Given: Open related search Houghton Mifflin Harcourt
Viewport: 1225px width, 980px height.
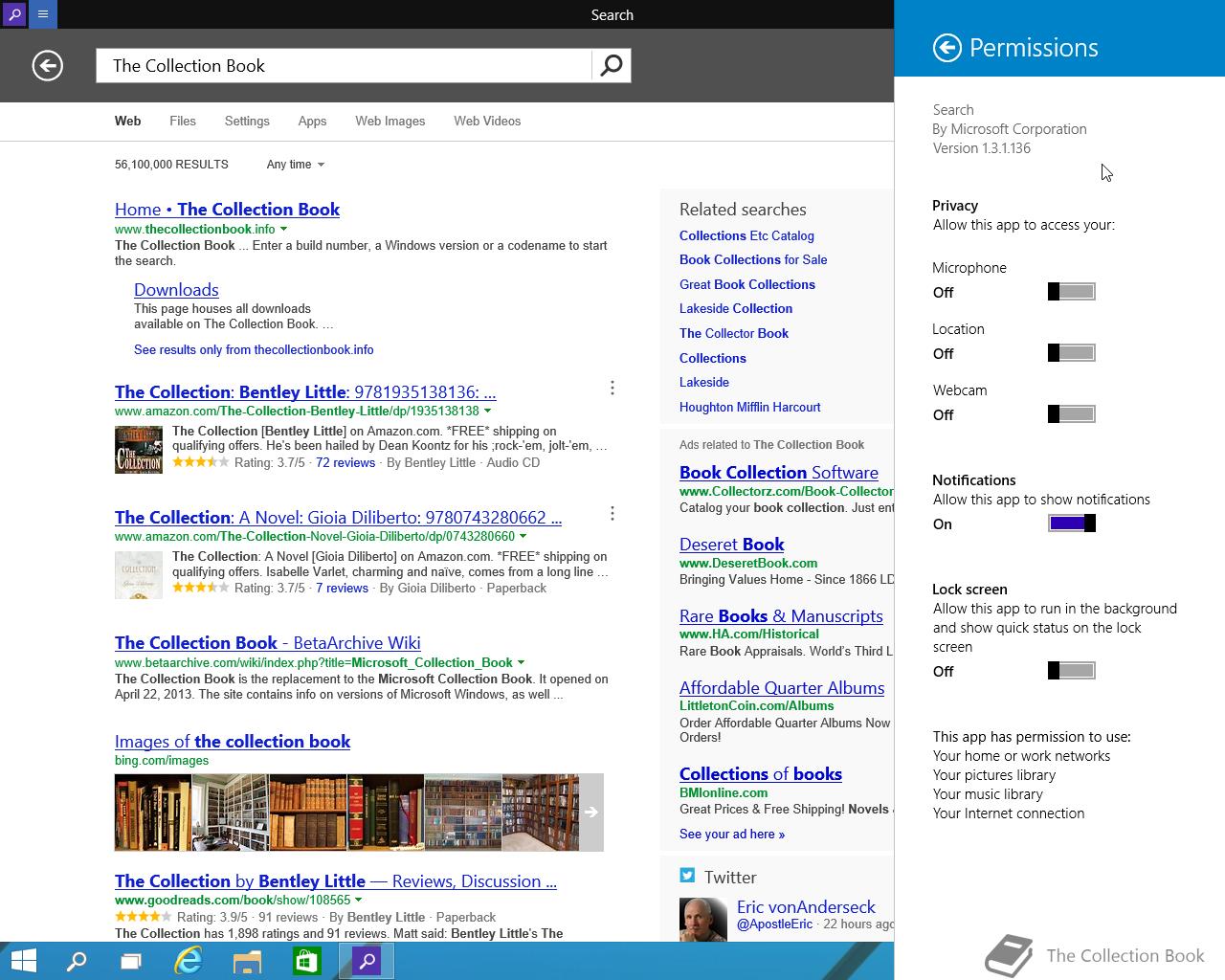Looking at the screenshot, I should (x=750, y=408).
